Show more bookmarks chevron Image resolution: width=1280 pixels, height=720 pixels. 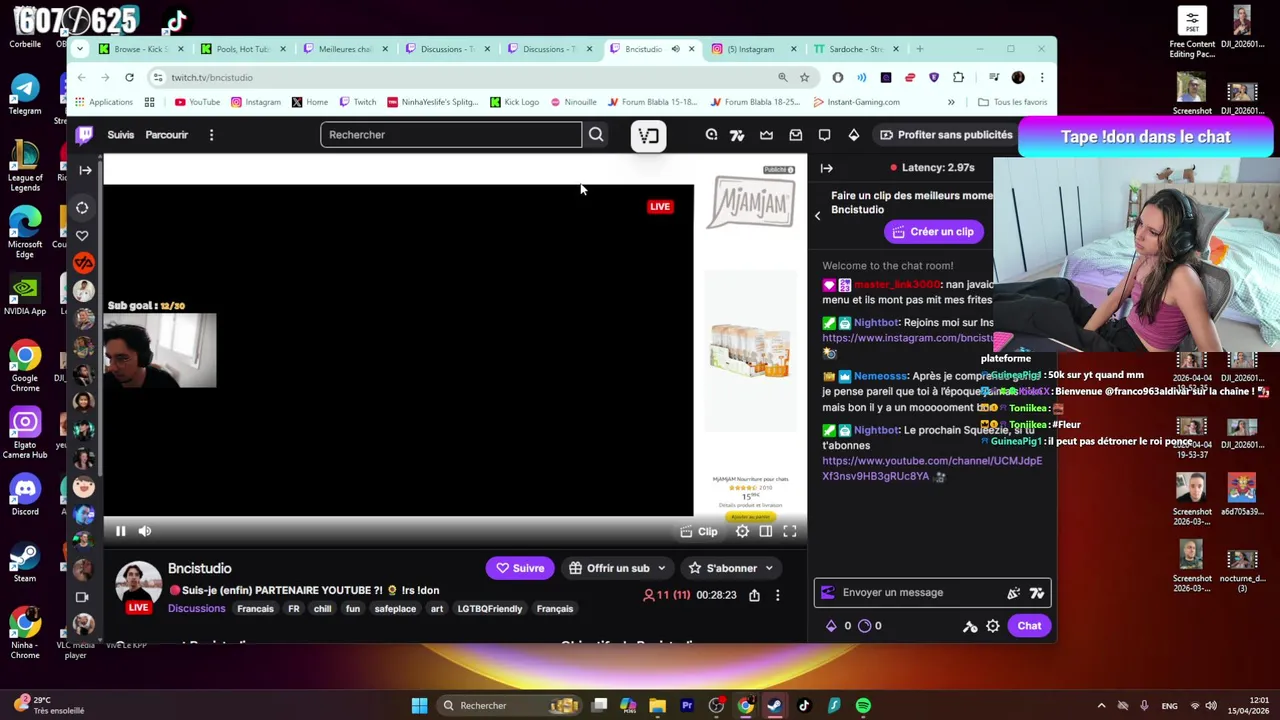click(951, 102)
